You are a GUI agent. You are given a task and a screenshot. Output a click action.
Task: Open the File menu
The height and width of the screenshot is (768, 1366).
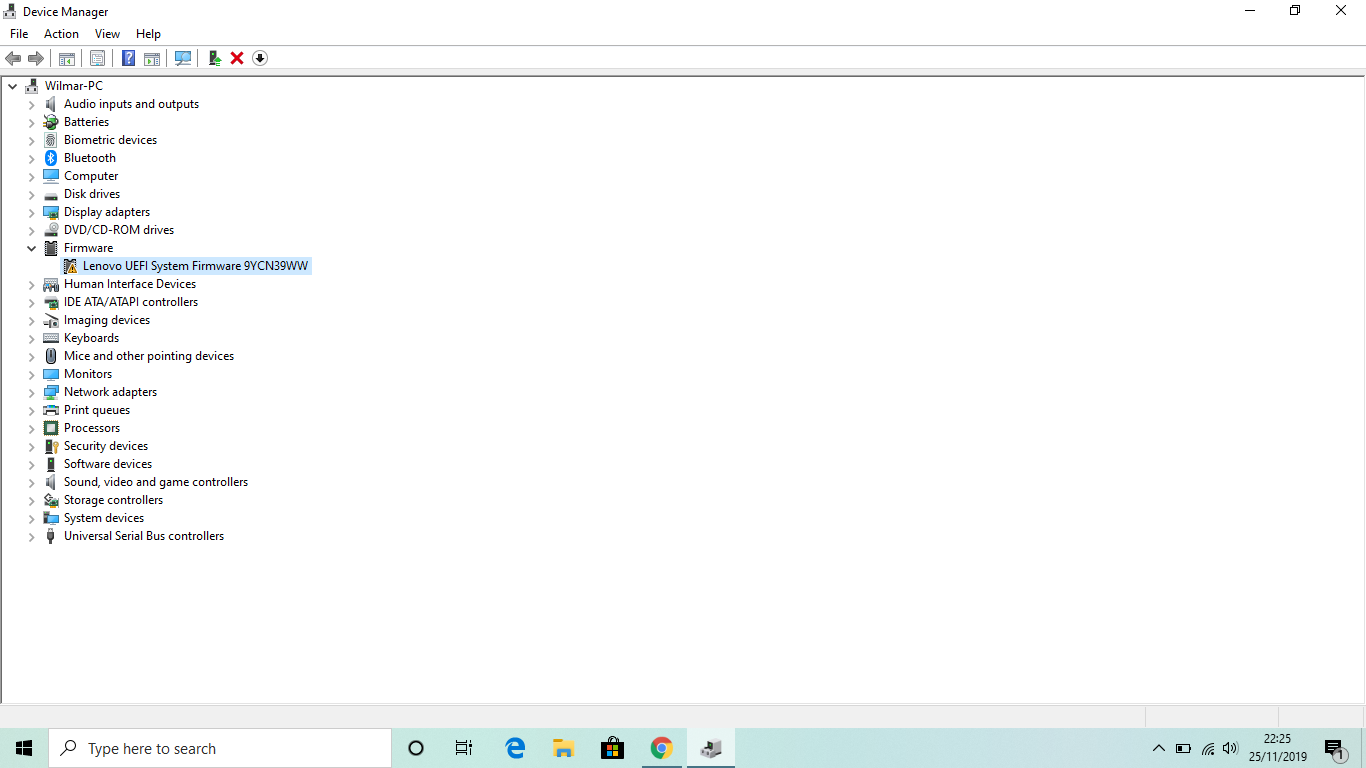19,34
